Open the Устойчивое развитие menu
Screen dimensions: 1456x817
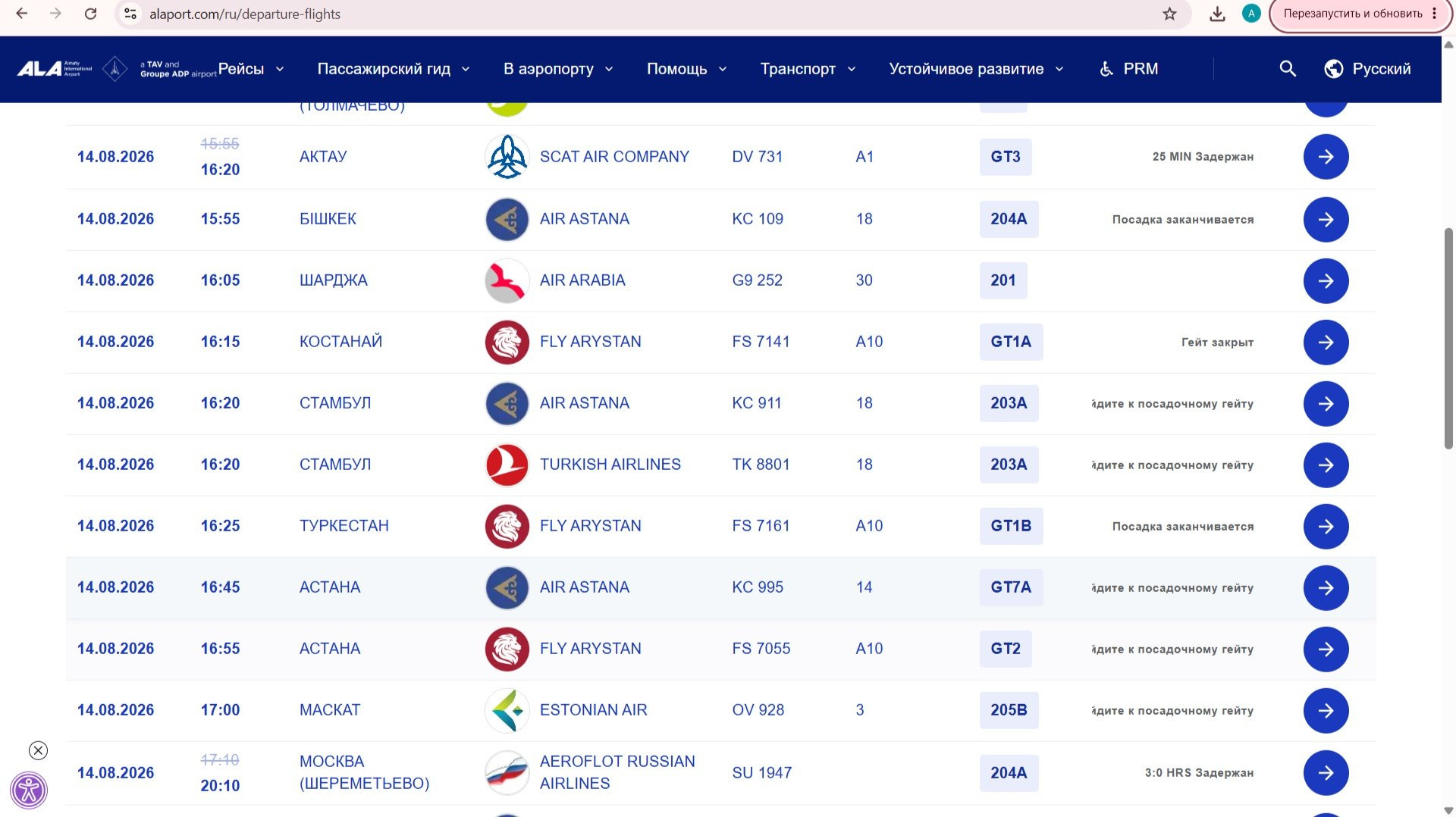(977, 69)
